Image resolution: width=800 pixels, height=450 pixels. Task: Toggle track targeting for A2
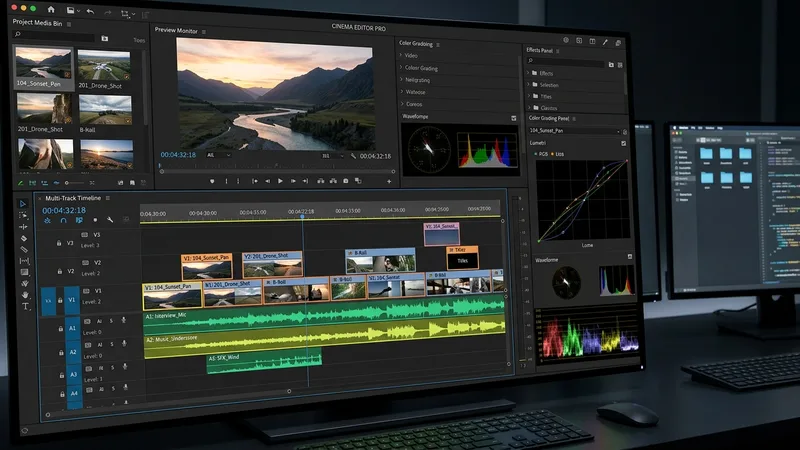click(x=73, y=352)
